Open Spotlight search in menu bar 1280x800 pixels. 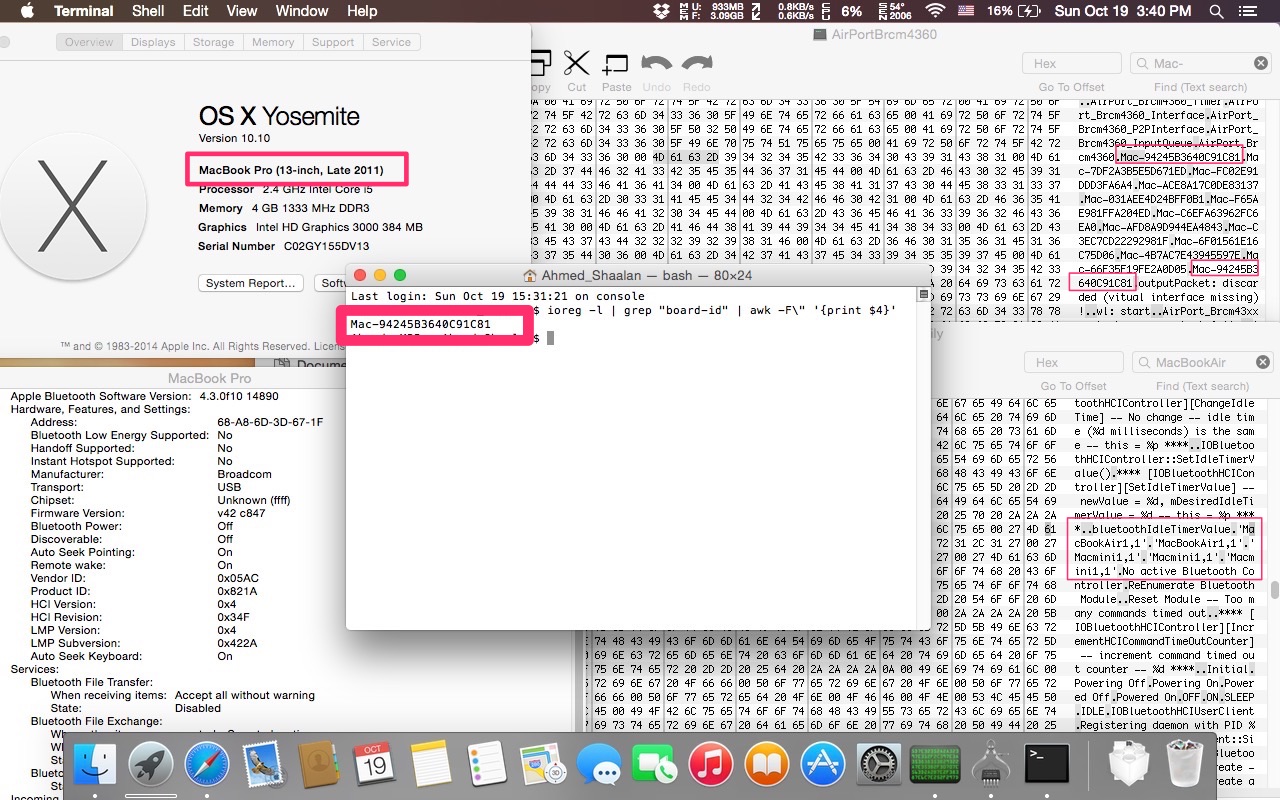point(1216,11)
